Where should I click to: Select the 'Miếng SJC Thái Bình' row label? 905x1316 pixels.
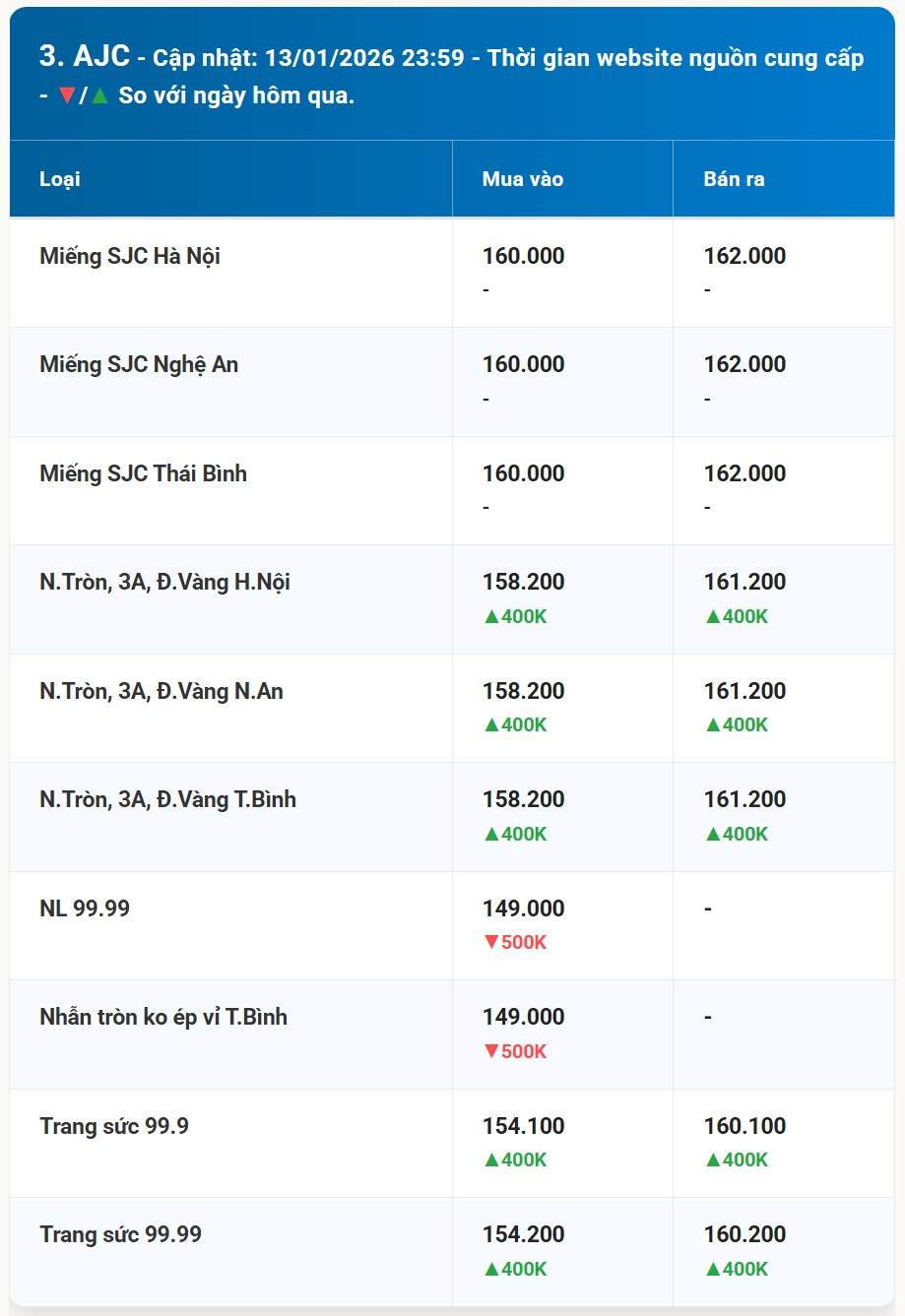tap(143, 473)
